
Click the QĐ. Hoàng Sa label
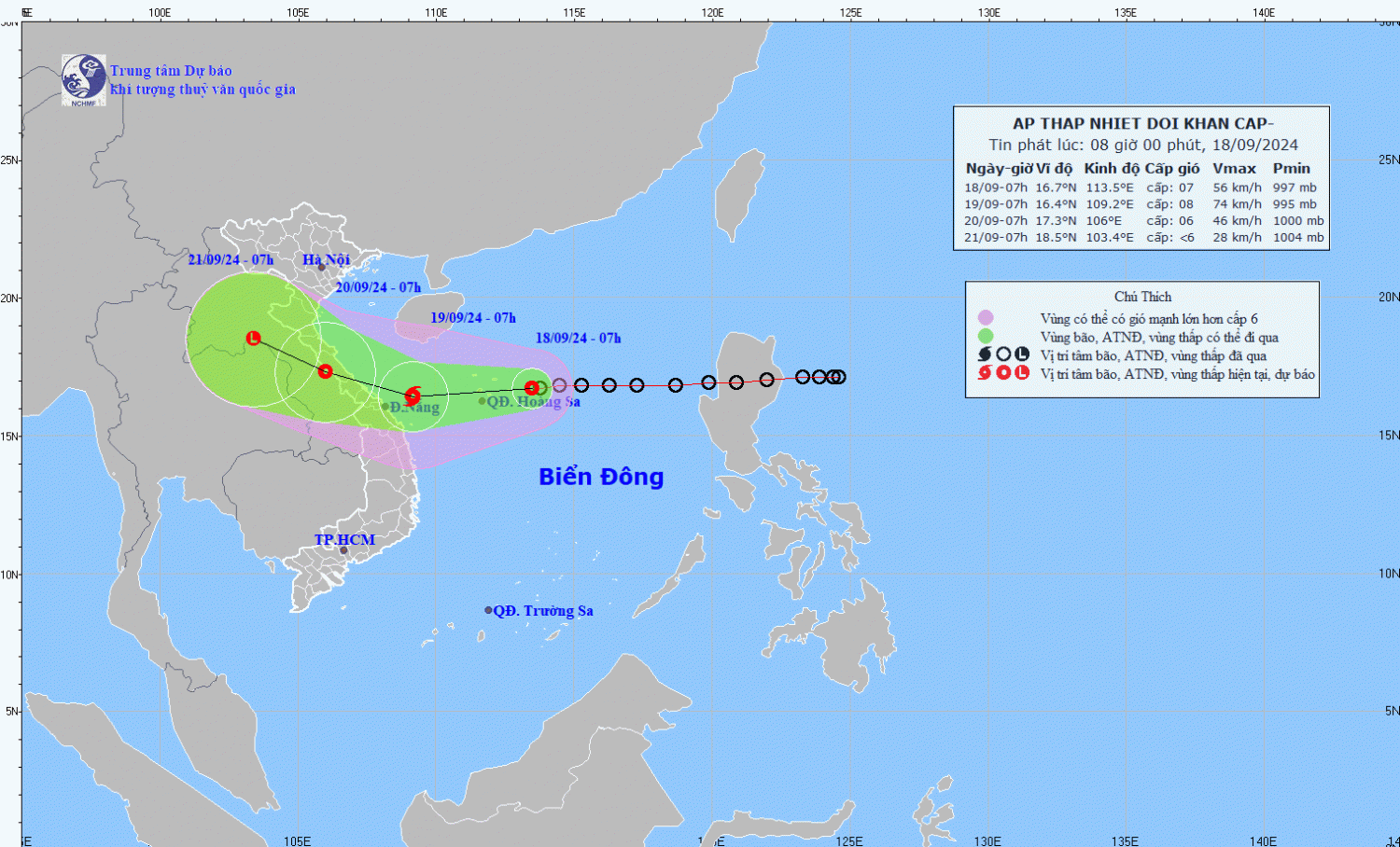[x=533, y=402]
